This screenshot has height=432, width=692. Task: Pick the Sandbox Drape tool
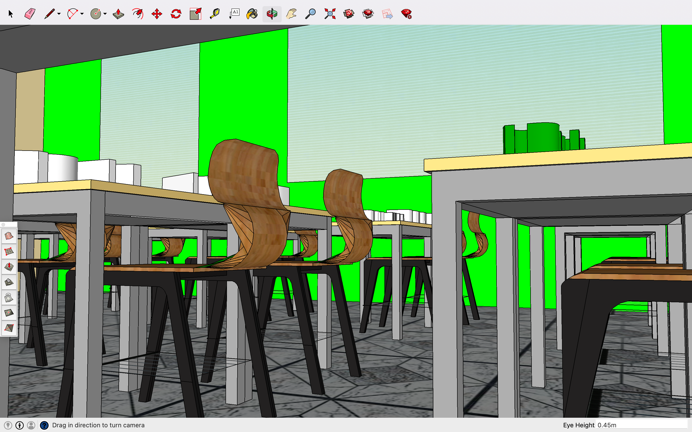pos(9,297)
